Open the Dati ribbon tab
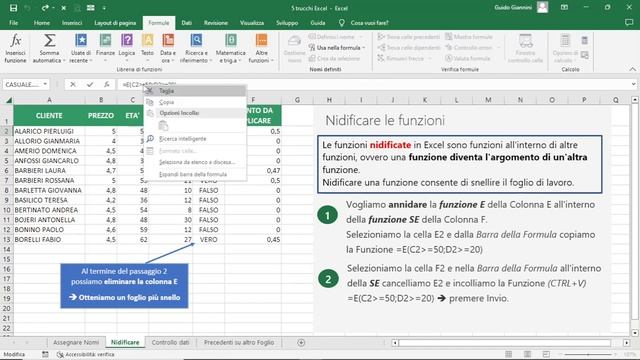Viewport: 640px width, 360px height. [x=187, y=23]
